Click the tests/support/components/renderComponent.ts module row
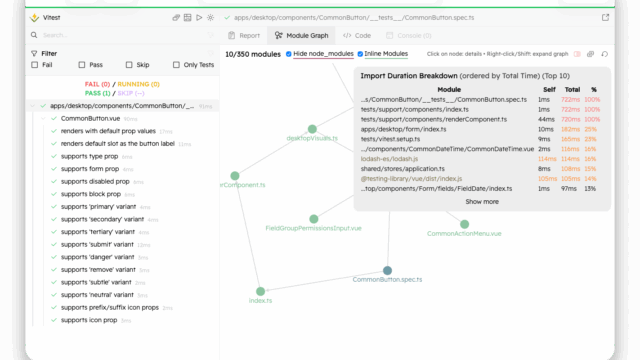The width and height of the screenshot is (640, 360). pos(481,119)
